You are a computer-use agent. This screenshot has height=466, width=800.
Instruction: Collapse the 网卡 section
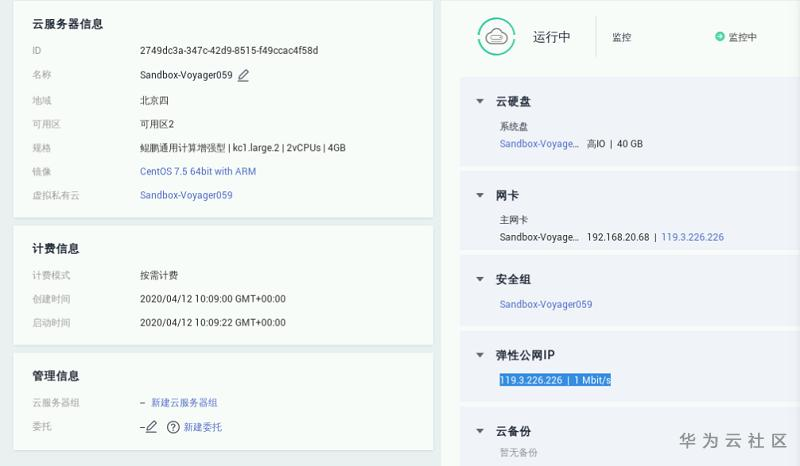coord(480,195)
